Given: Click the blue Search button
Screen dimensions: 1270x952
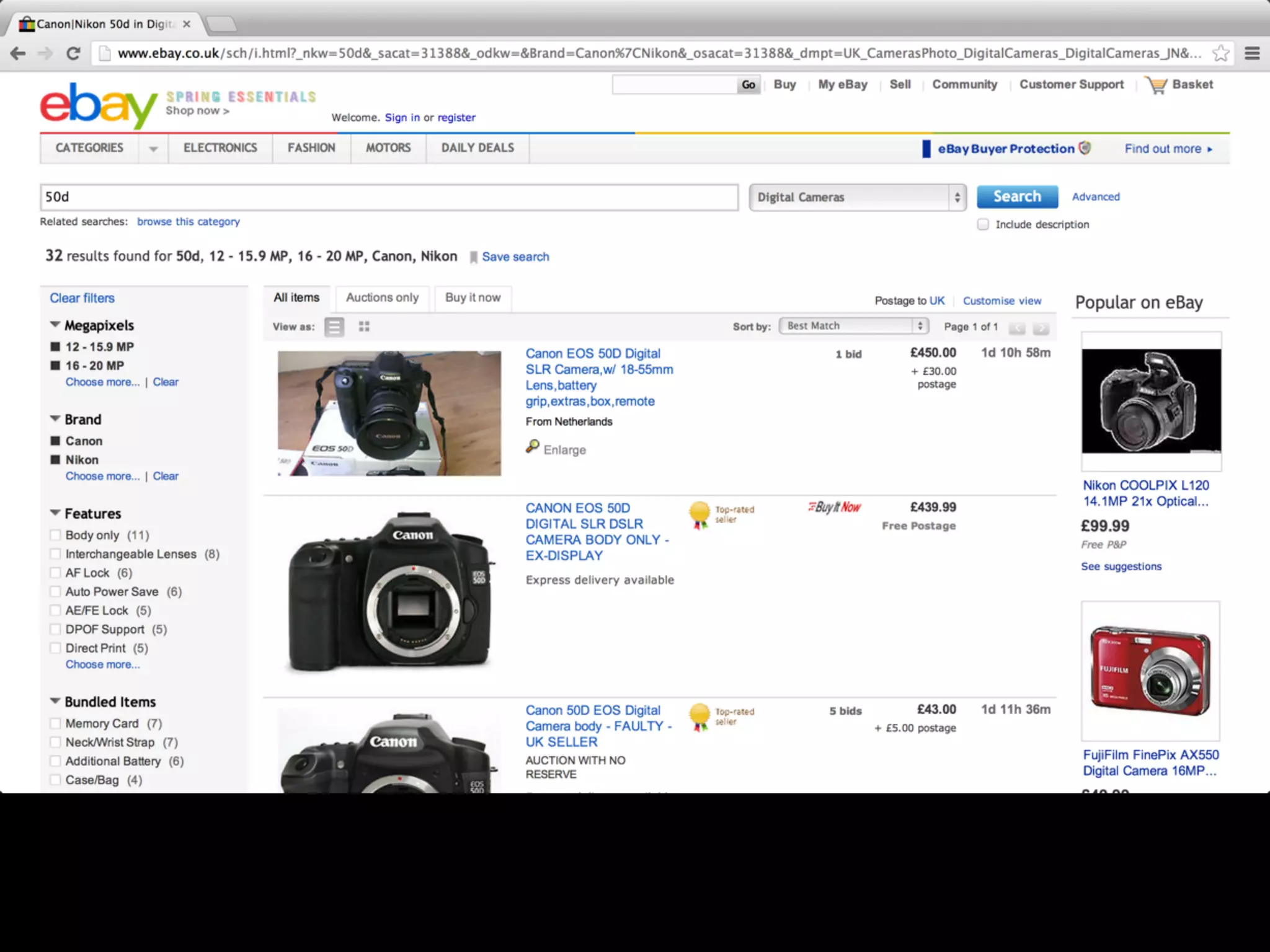Looking at the screenshot, I should coord(1017,196).
